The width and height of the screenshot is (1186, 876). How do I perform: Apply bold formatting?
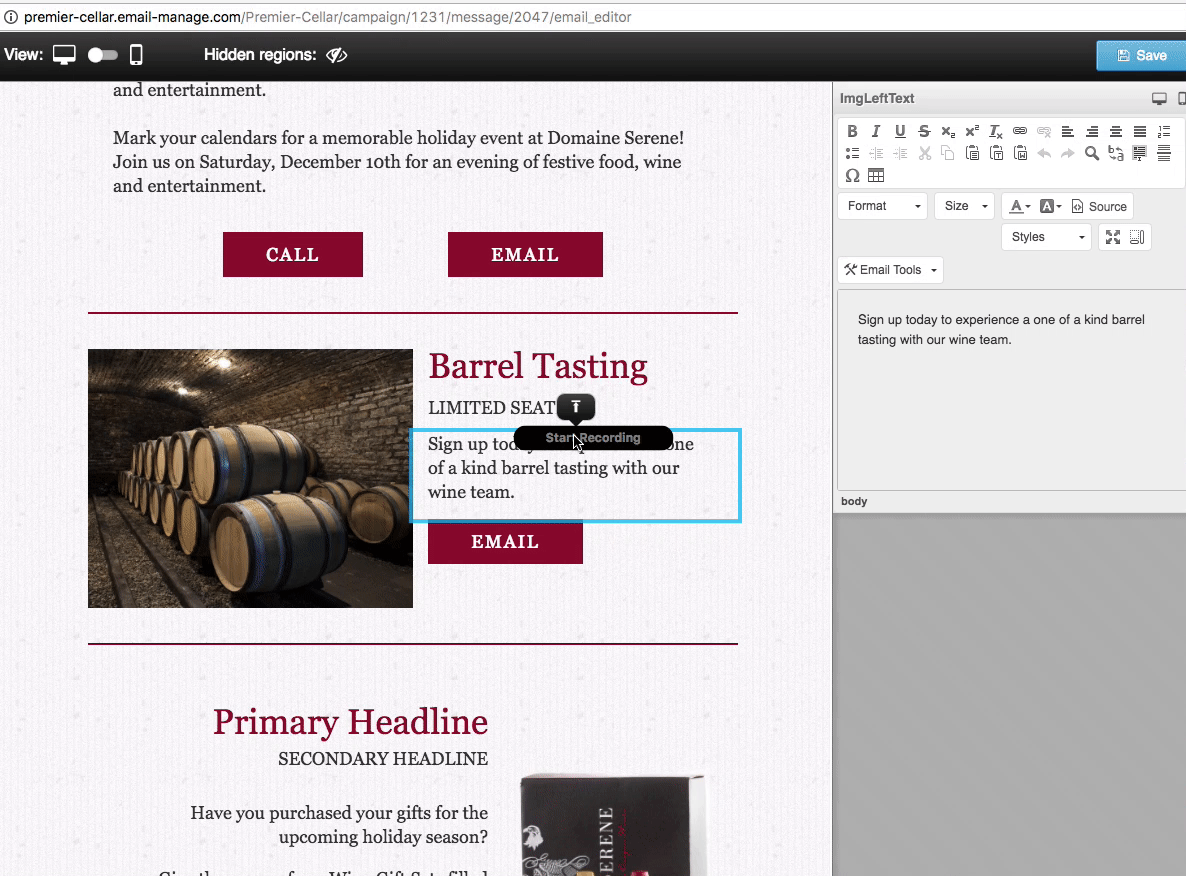tap(852, 131)
